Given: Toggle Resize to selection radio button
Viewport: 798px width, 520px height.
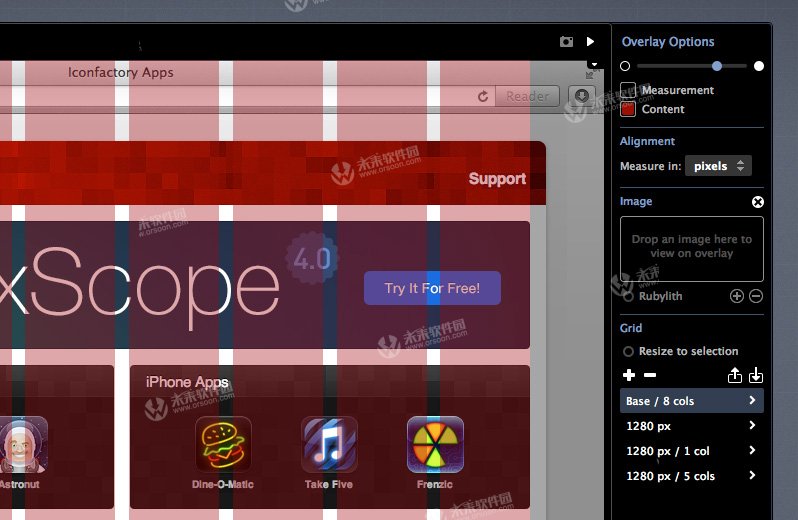Looking at the screenshot, I should pos(629,351).
